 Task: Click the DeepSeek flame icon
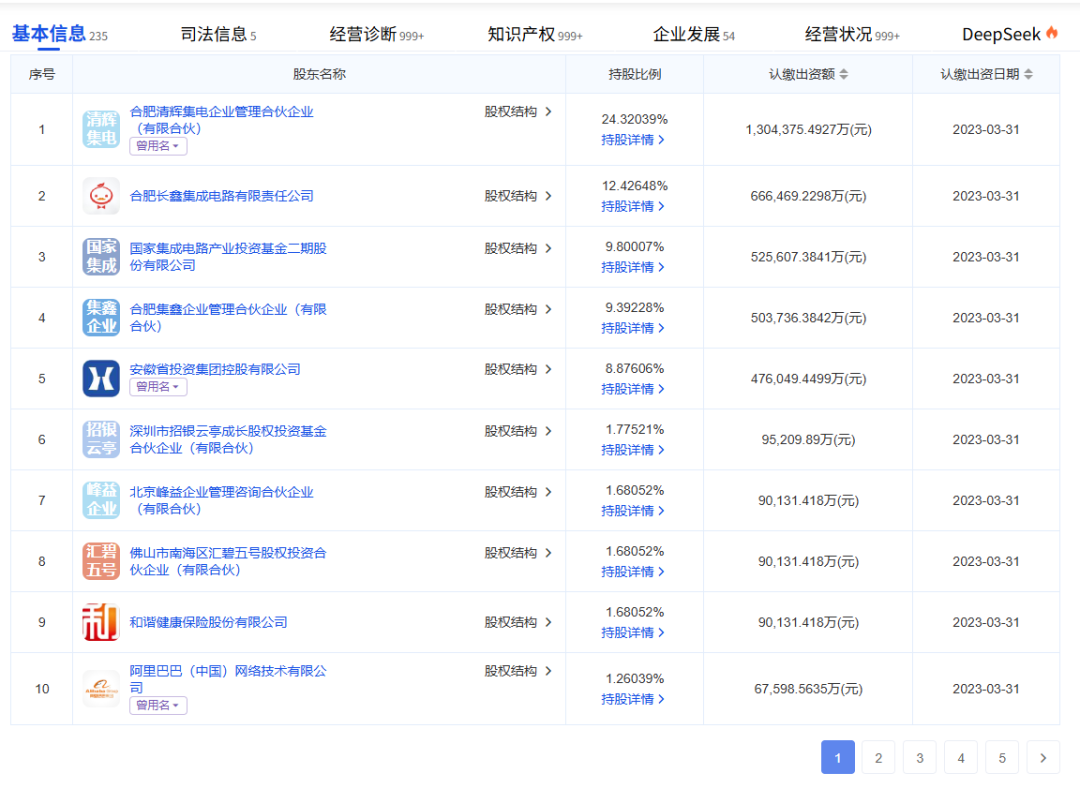(x=1052, y=32)
